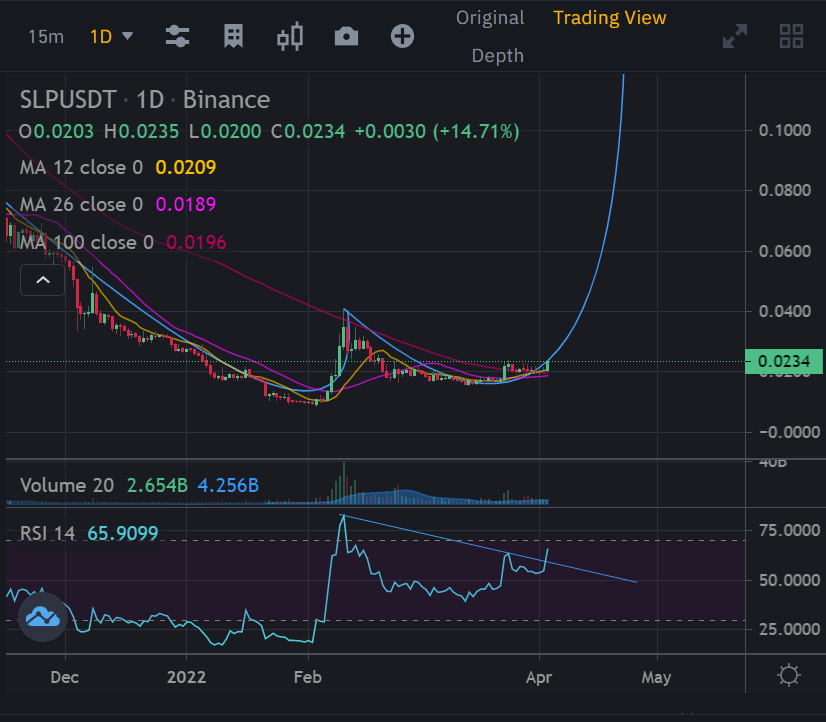Open the chart settings gear icon
This screenshot has width=826, height=722.
pyautogui.click(x=789, y=676)
